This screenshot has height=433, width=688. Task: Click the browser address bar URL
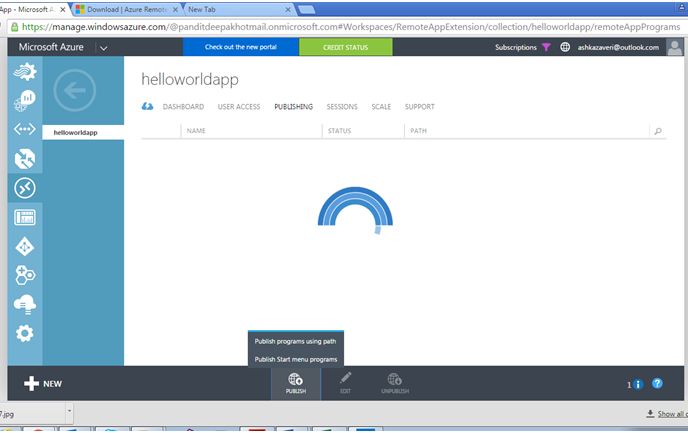point(351,27)
